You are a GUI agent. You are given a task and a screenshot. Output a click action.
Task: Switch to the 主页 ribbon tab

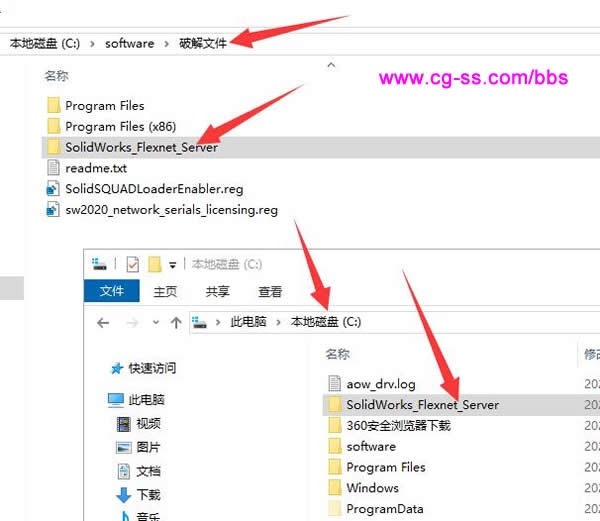165,292
